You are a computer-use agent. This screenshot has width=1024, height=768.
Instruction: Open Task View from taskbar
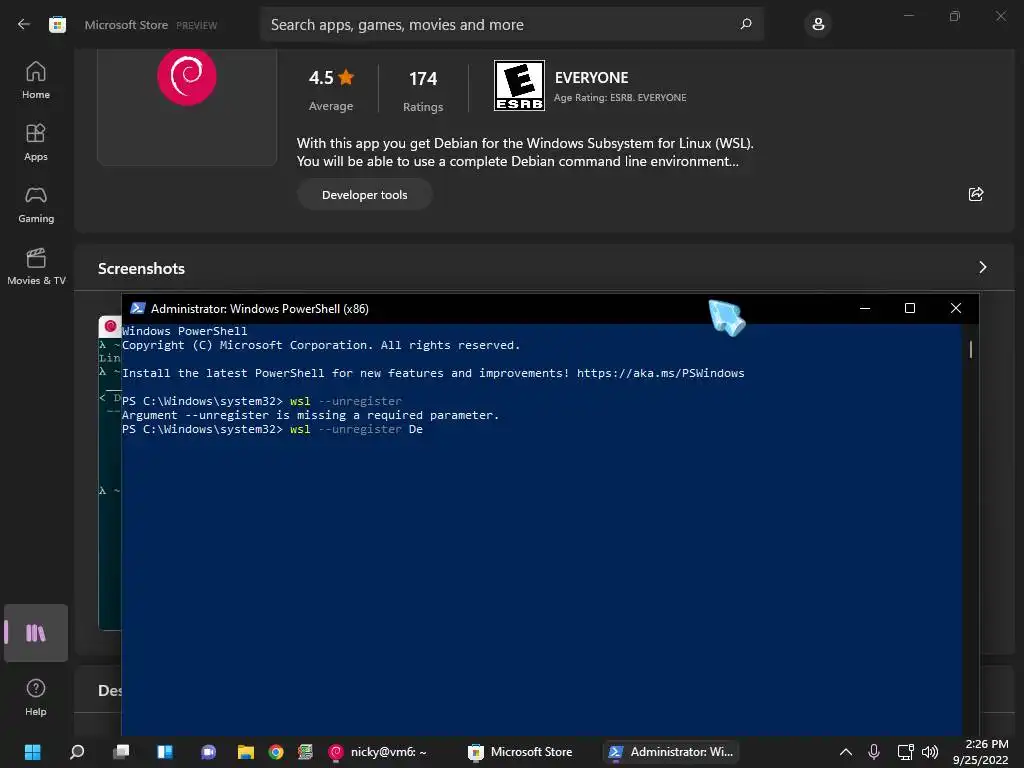[x=121, y=752]
